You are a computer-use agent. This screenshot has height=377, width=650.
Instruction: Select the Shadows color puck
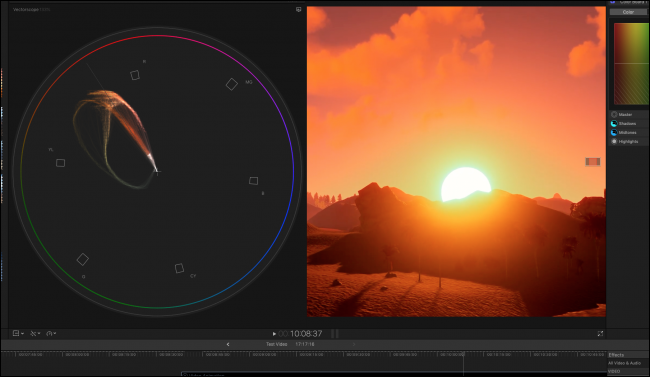[614, 124]
